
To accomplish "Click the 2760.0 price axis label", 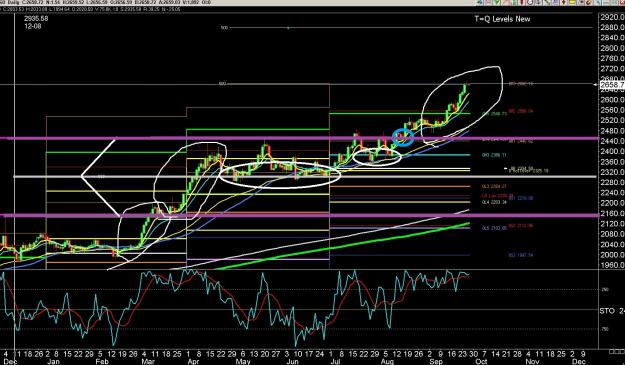I will click(612, 59).
